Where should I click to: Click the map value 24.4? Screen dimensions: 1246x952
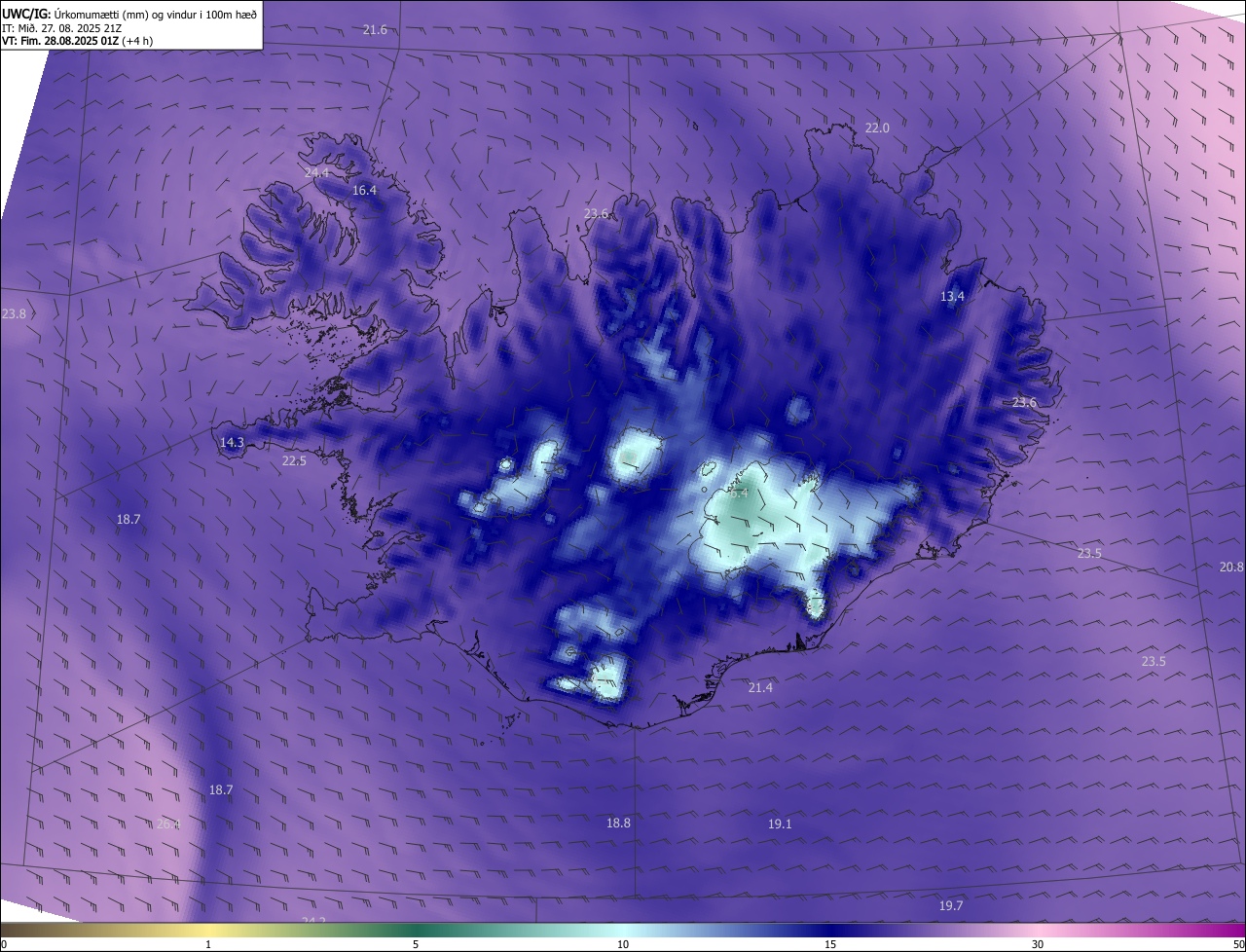click(317, 172)
